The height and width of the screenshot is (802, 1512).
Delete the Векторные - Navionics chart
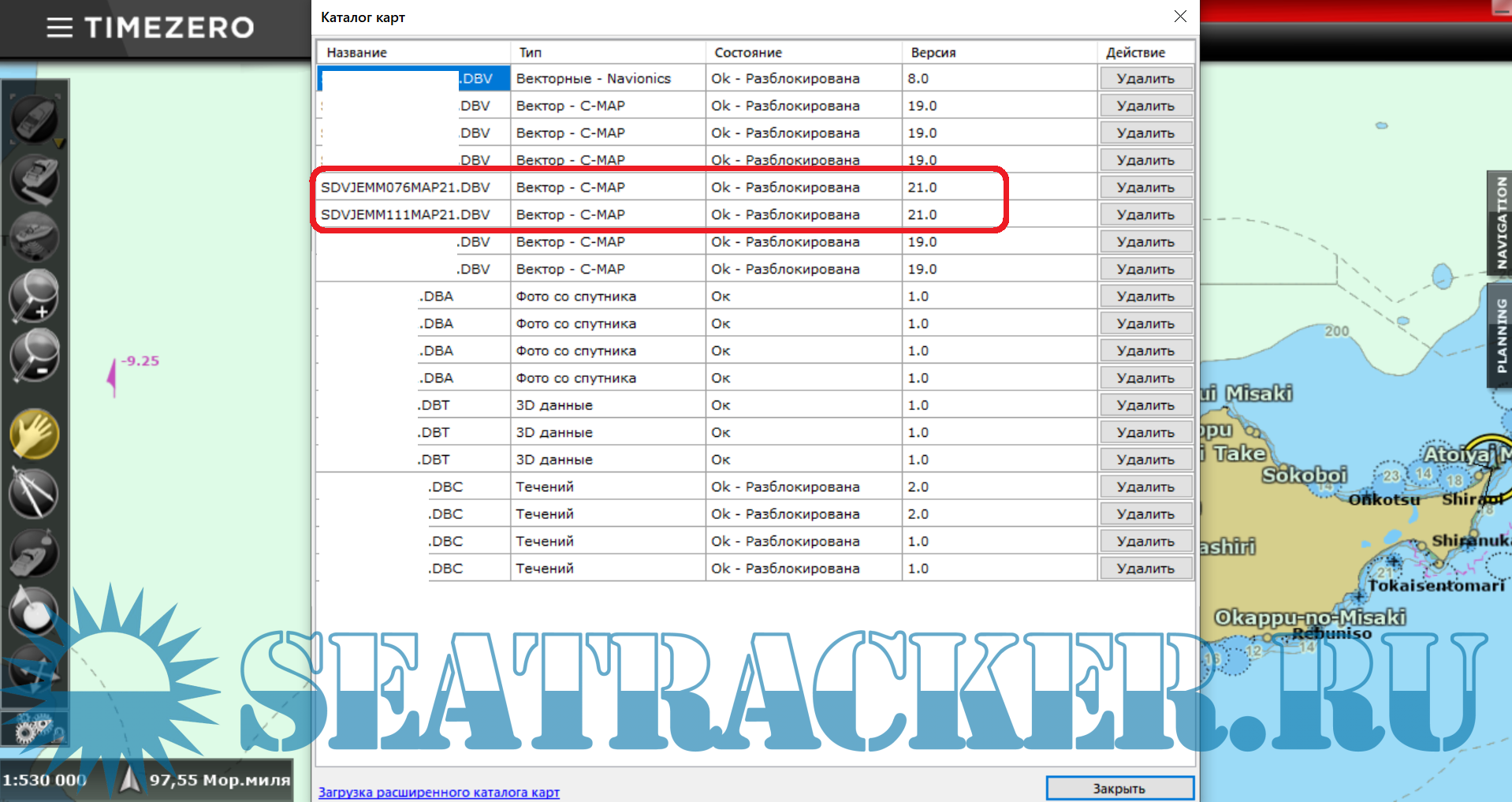[1145, 79]
